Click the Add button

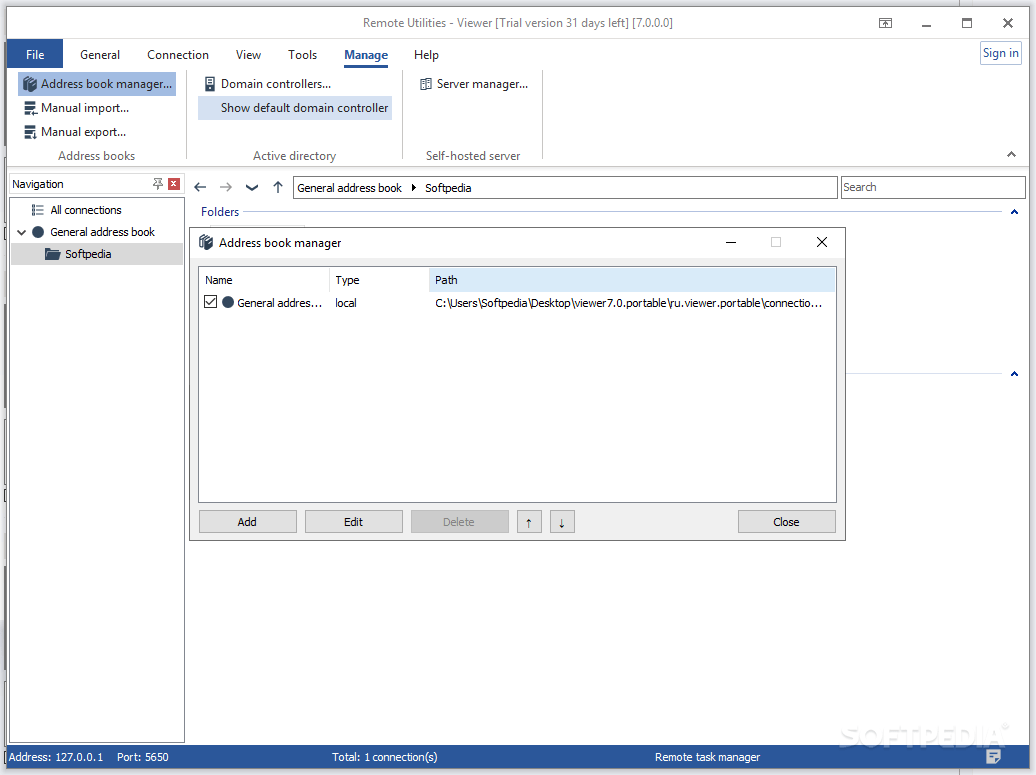(247, 521)
